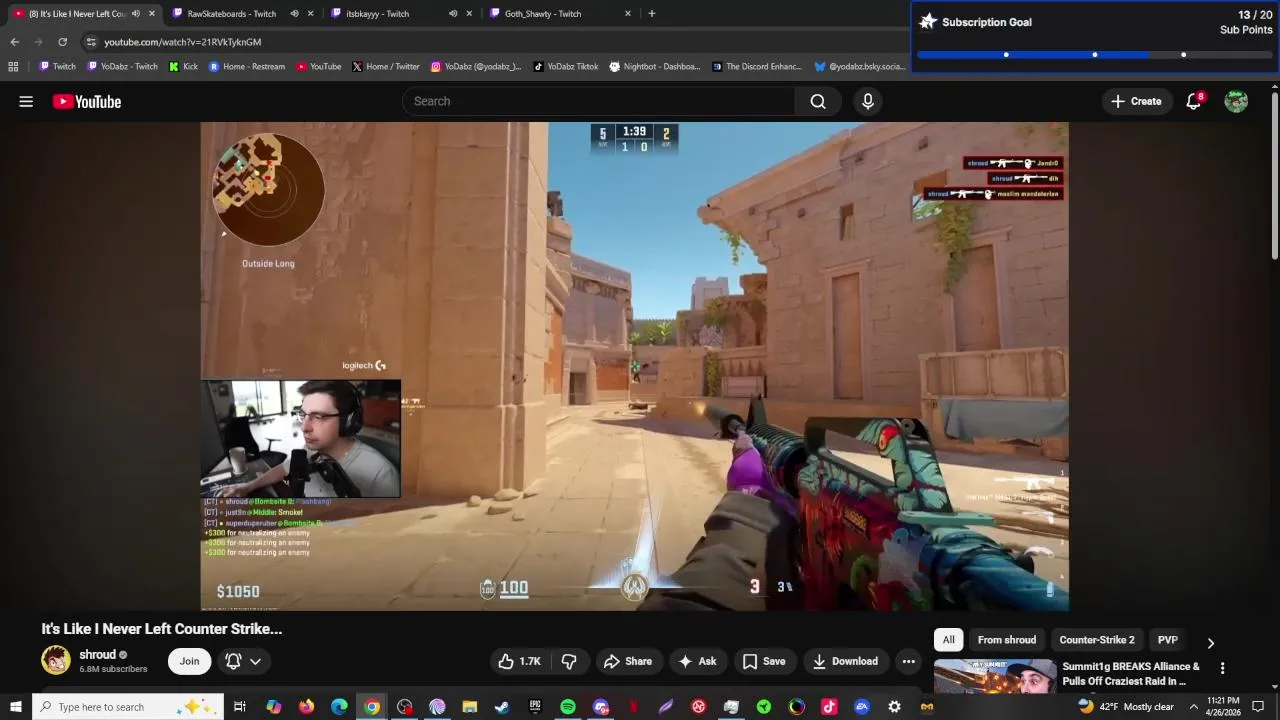Open clock showing 11:21 PM
The width and height of the screenshot is (1280, 720).
pos(1224,707)
